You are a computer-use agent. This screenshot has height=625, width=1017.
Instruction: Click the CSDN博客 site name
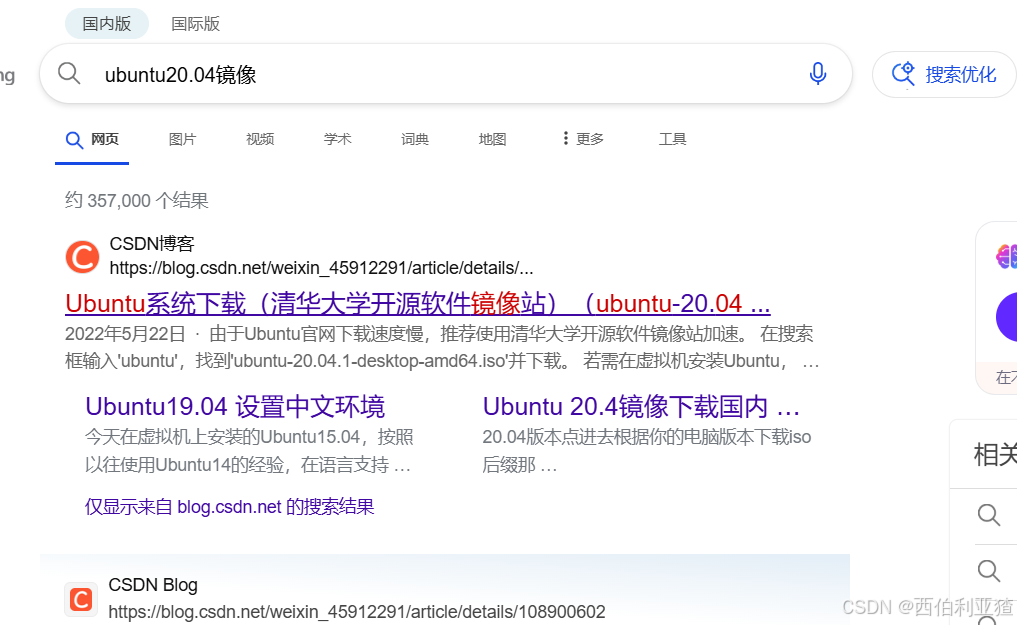[x=152, y=244]
